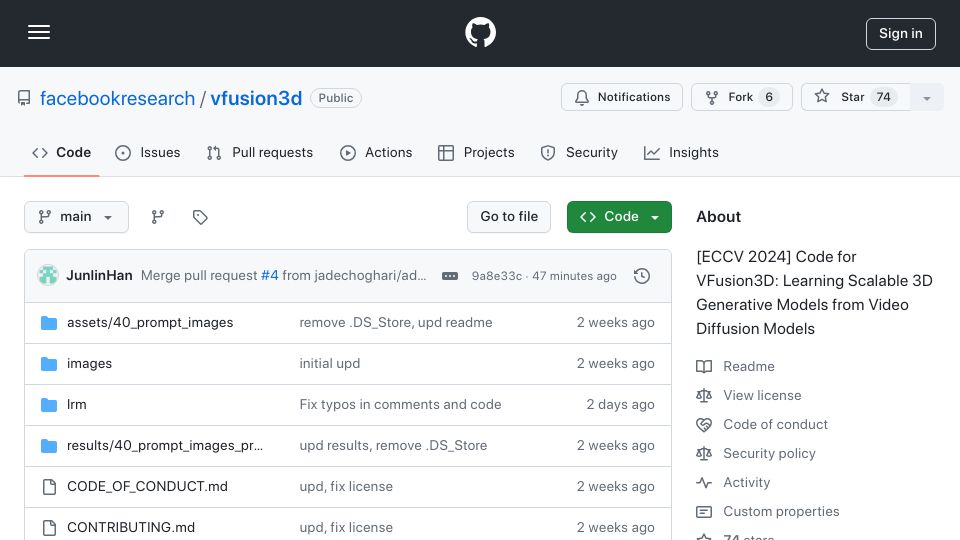
Task: Open JunlinHan's avatar in commit row
Action: [x=48, y=276]
